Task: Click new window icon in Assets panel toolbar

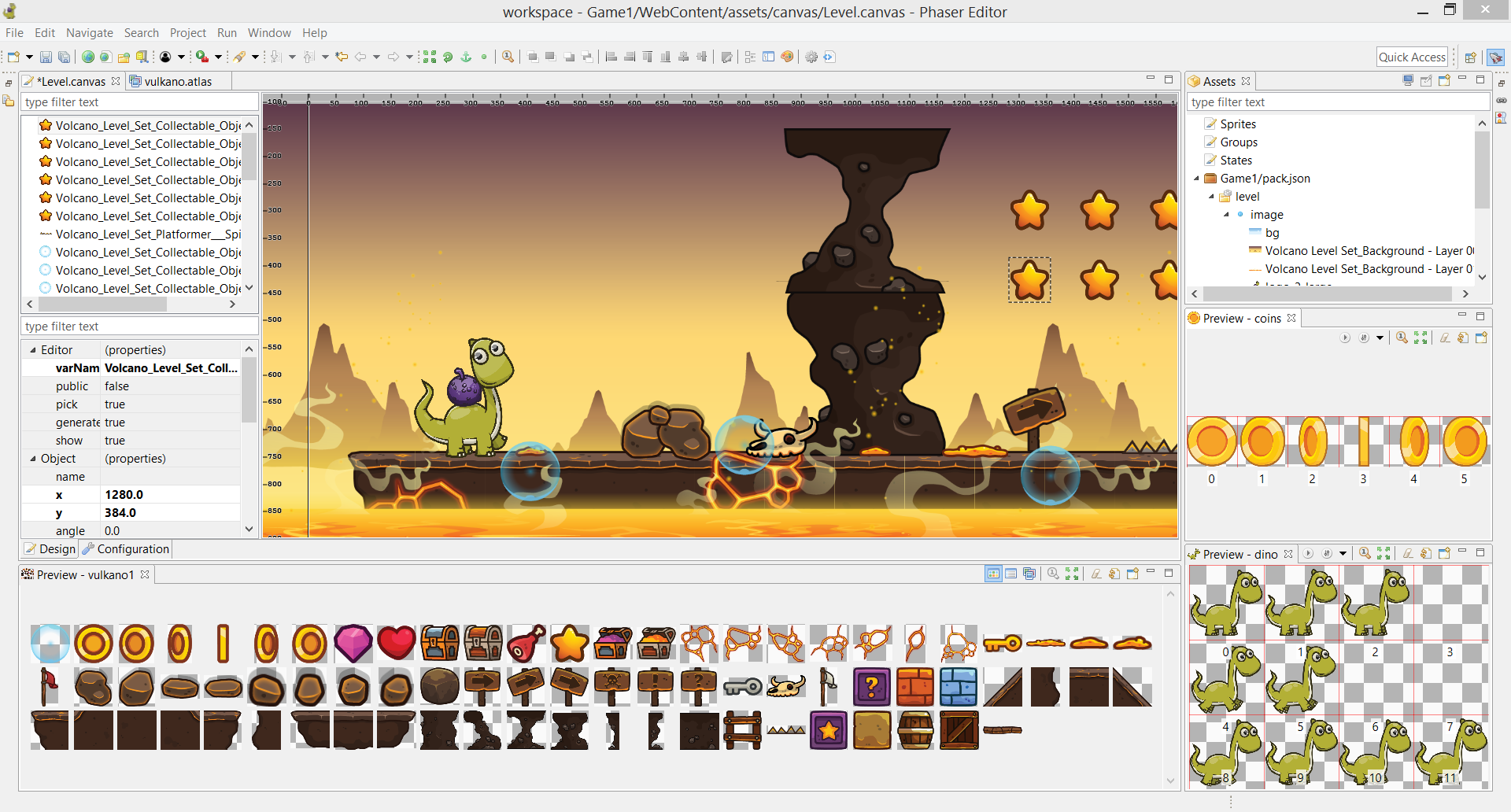Action: (x=1444, y=80)
